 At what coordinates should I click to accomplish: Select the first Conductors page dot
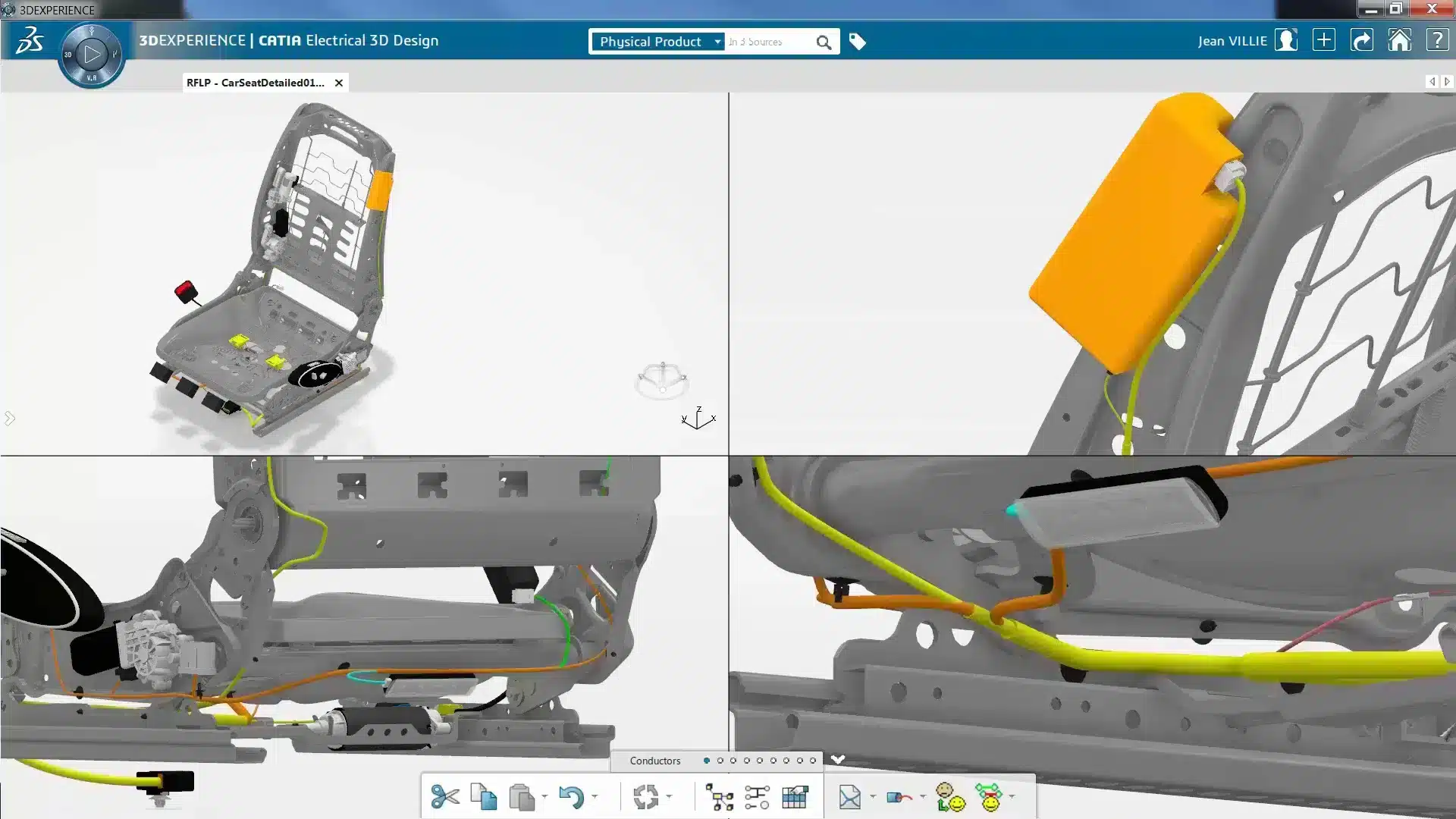[706, 761]
